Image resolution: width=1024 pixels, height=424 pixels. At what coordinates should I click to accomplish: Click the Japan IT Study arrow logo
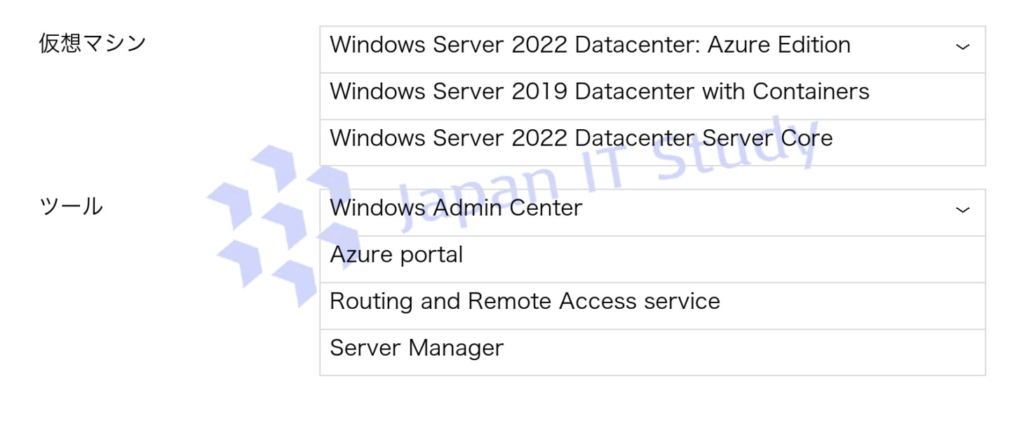point(275,222)
